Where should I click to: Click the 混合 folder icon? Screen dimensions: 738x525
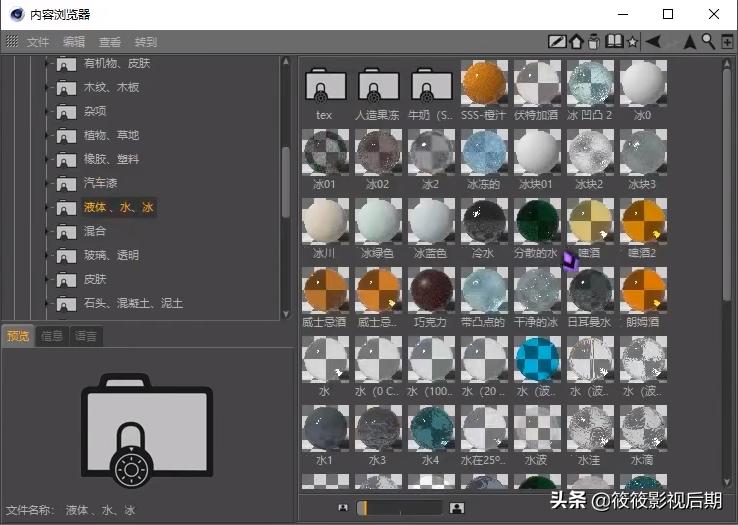66,232
